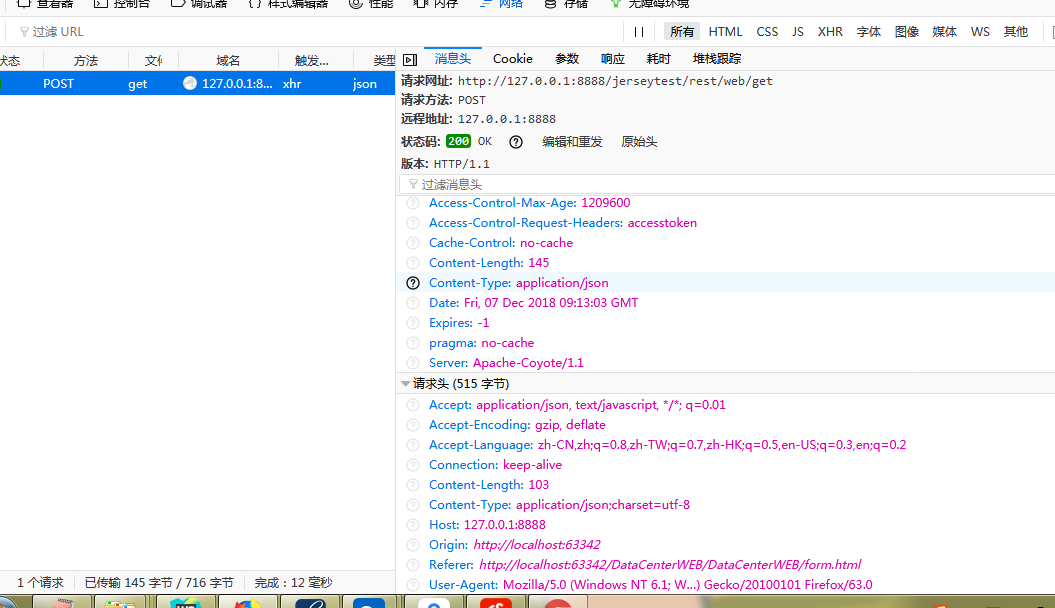1055x608 pixels.
Task: Switch to the 堆栈跟踪 tab
Action: coord(717,59)
